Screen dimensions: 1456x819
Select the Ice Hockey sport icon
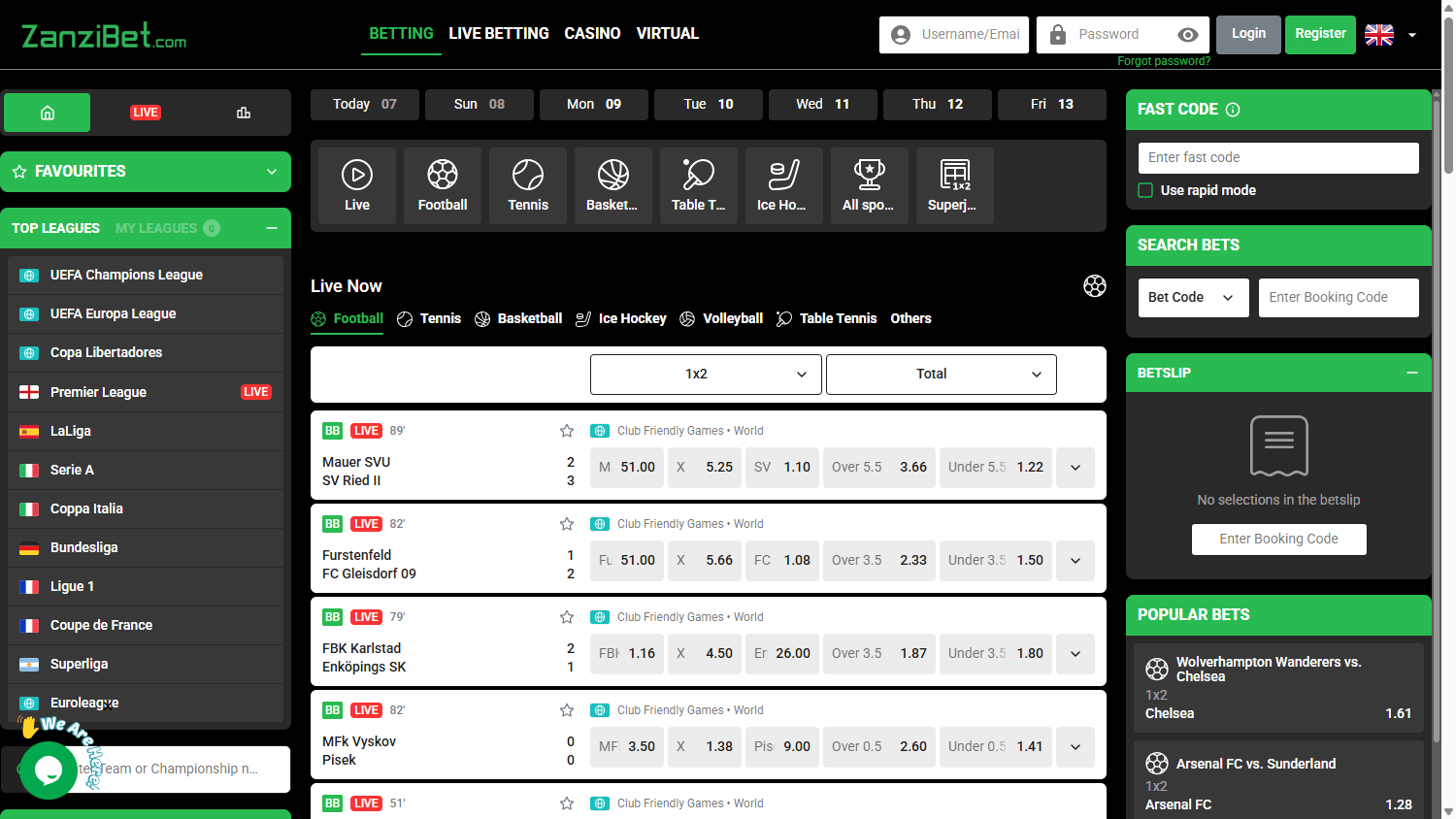pyautogui.click(x=784, y=184)
